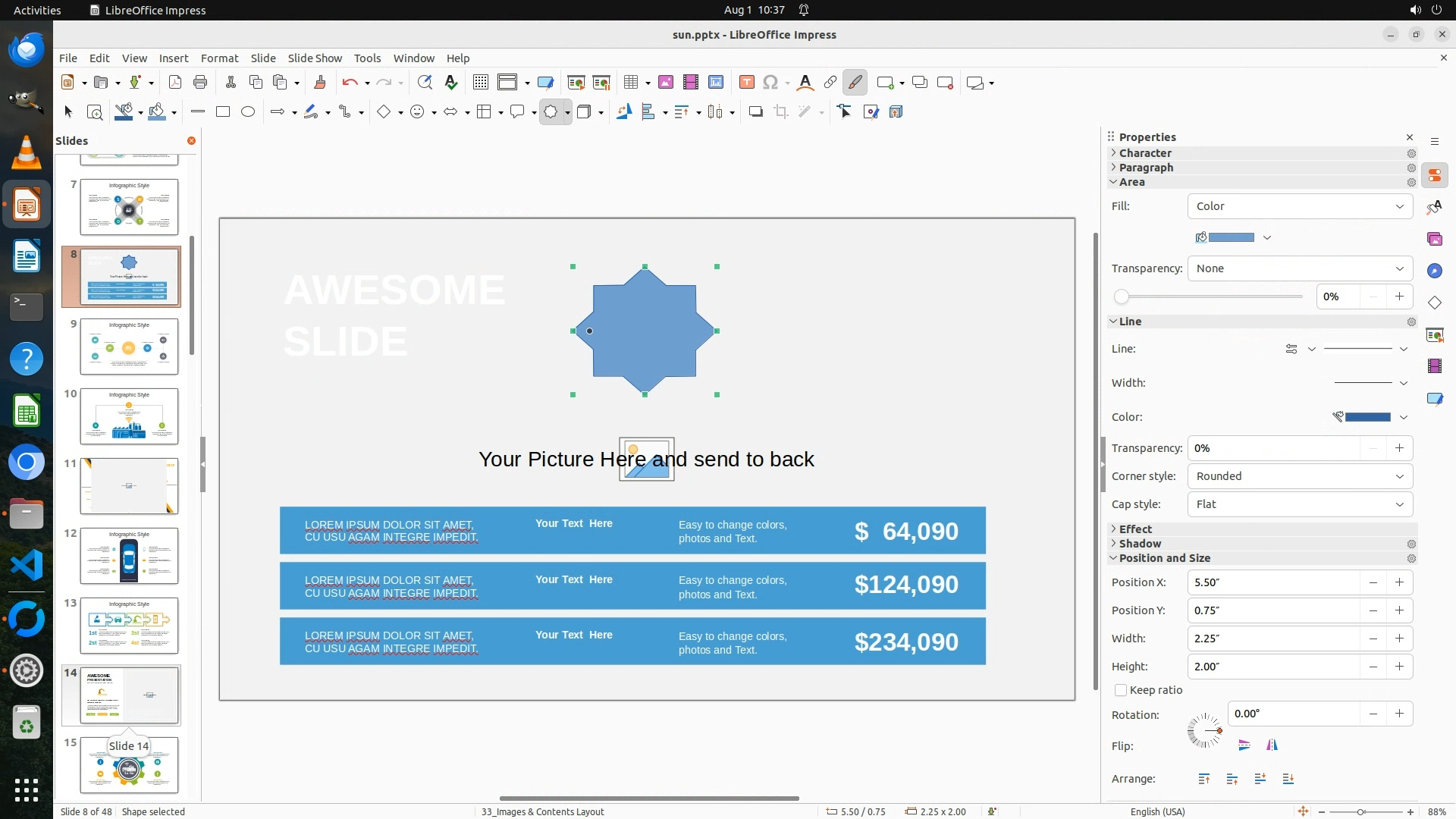
Task: Click the Insert Special Character omega icon
Action: (770, 83)
